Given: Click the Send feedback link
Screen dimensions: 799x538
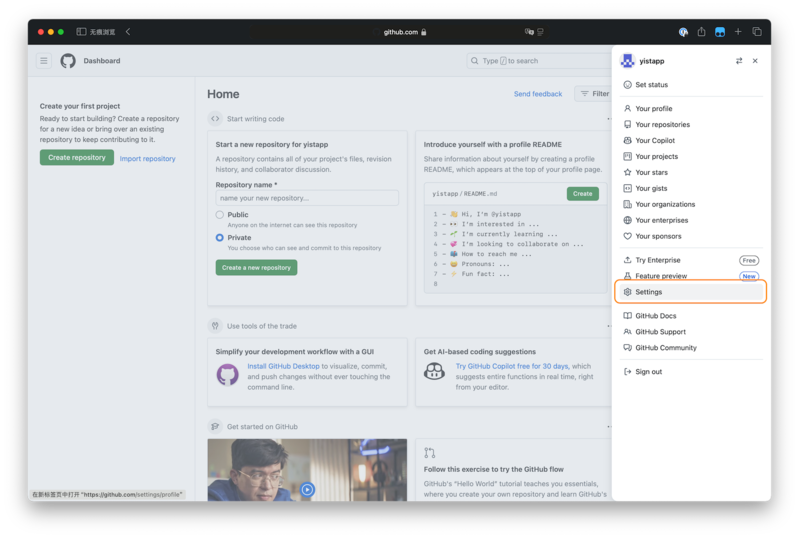Looking at the screenshot, I should (538, 94).
